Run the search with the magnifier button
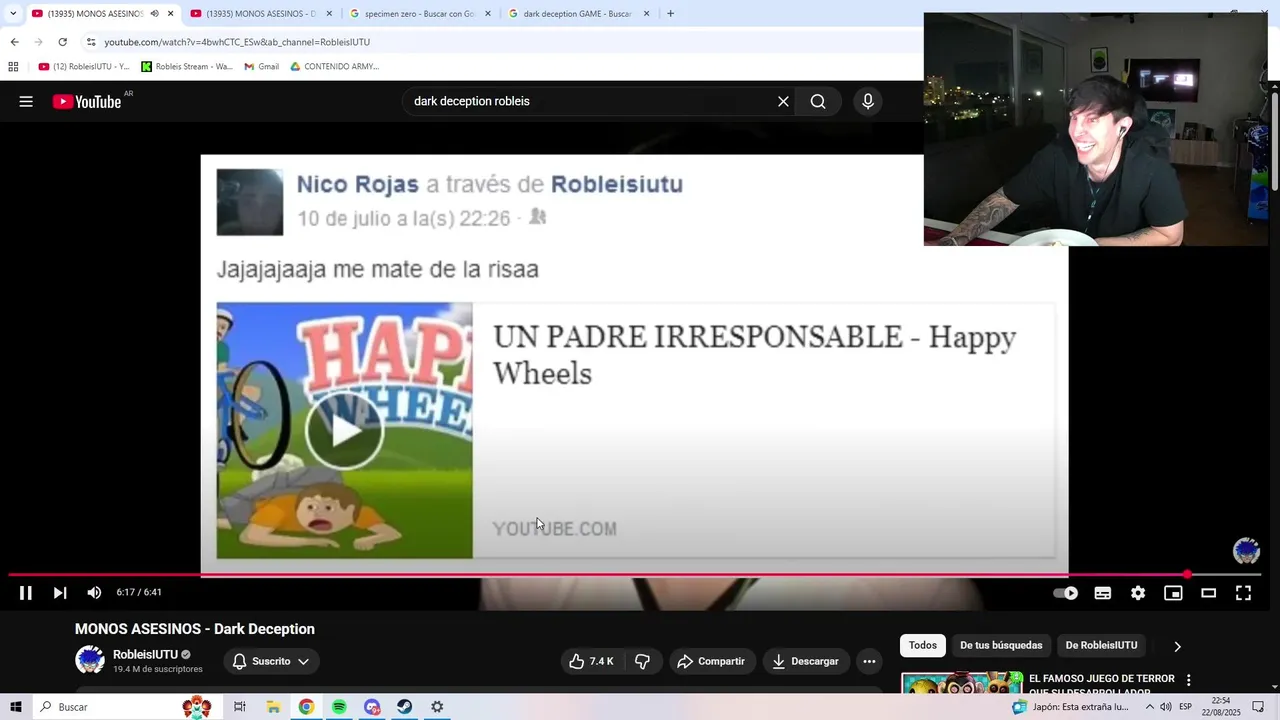This screenshot has width=1280, height=720. (x=818, y=101)
